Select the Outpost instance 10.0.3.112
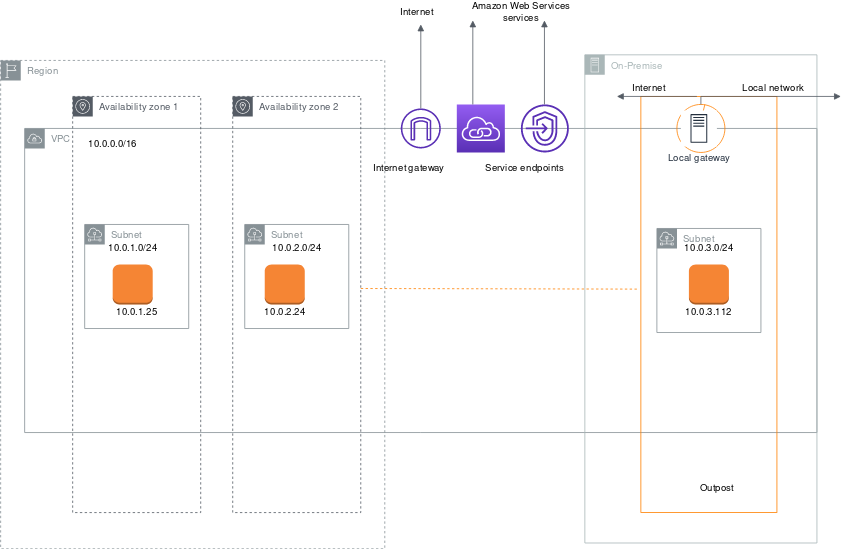848x549 pixels. coord(708,287)
